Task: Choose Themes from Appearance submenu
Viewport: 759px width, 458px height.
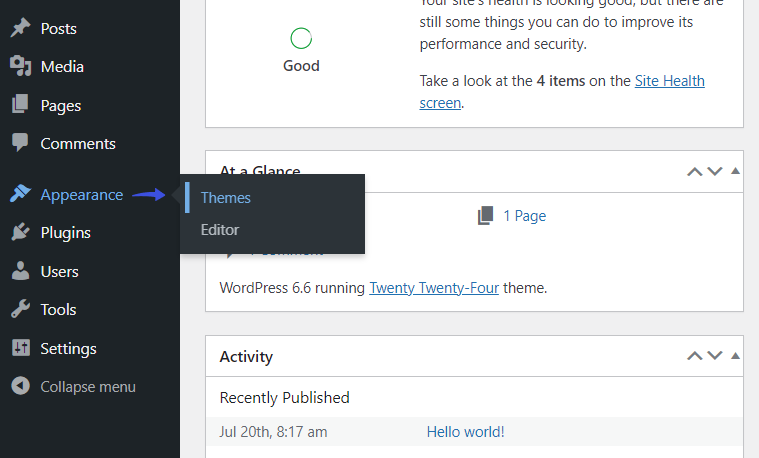Action: click(226, 198)
